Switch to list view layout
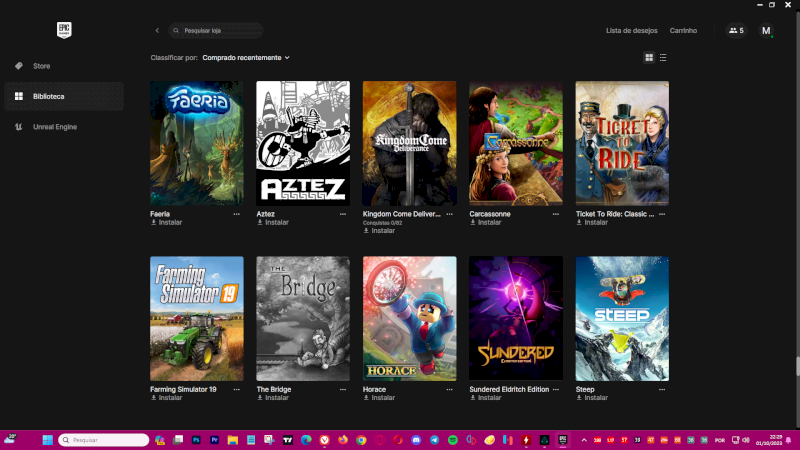This screenshot has width=800, height=450. click(663, 58)
